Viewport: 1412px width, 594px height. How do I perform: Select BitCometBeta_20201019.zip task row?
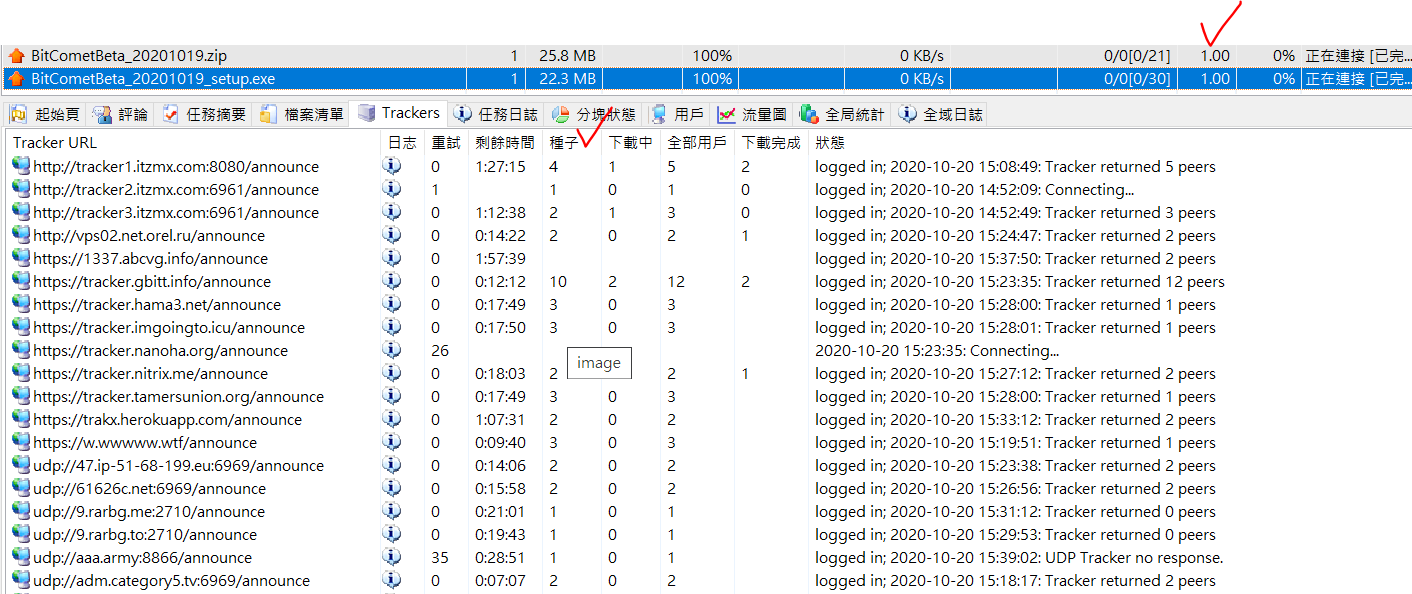(x=706, y=56)
